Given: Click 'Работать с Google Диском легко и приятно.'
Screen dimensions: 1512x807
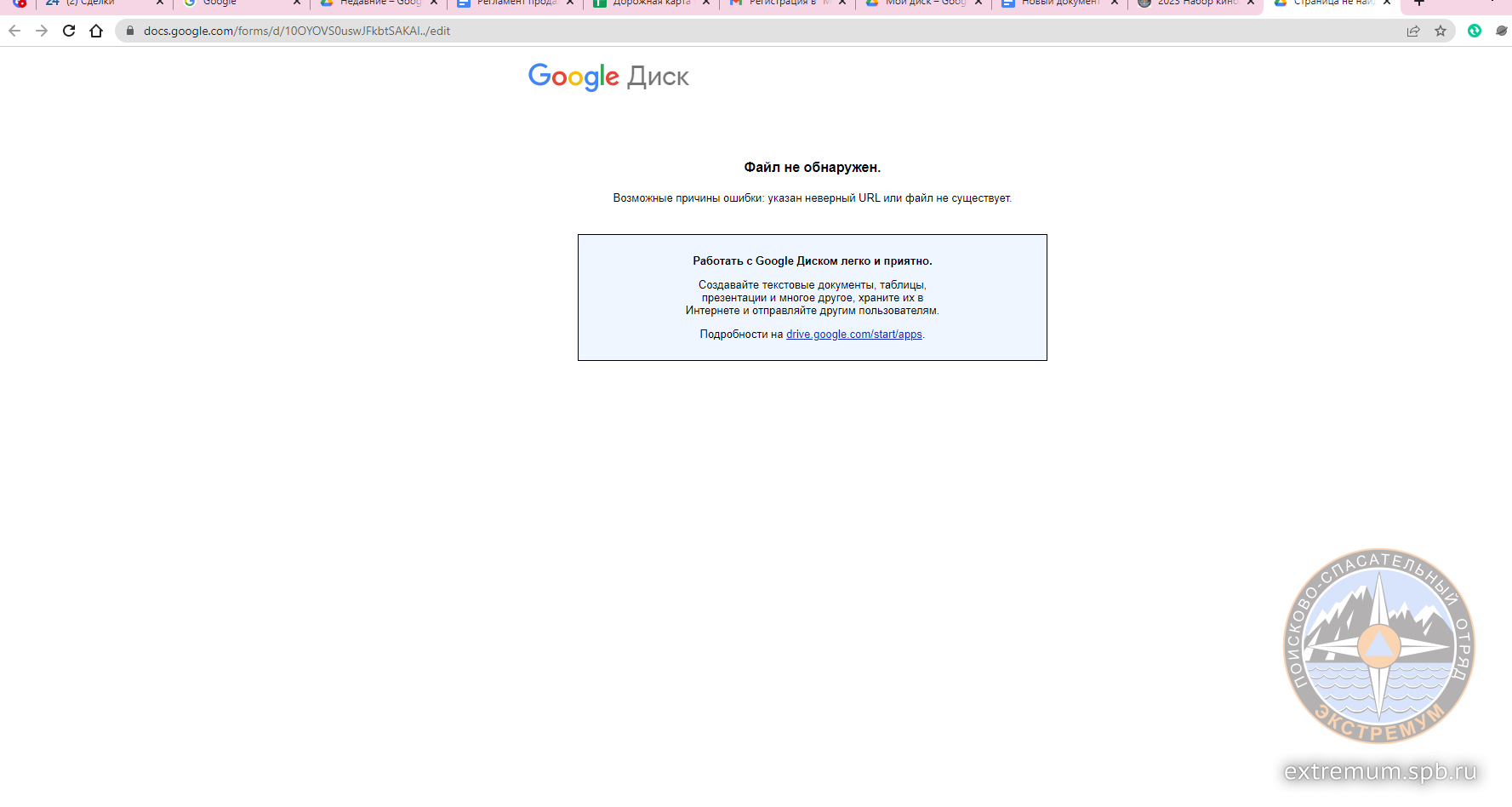Looking at the screenshot, I should [x=813, y=261].
